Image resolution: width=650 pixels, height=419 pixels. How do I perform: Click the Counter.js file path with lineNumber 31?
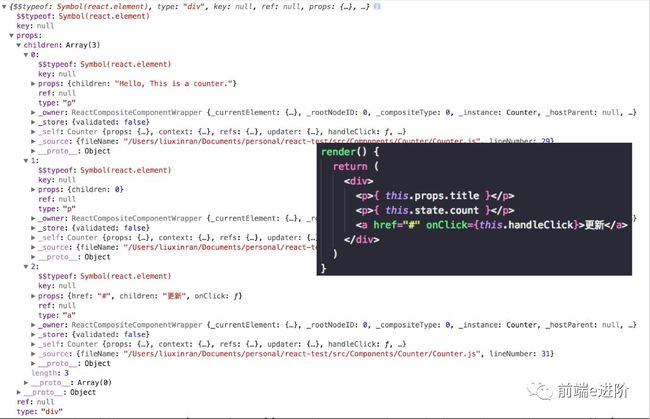click(x=302, y=354)
